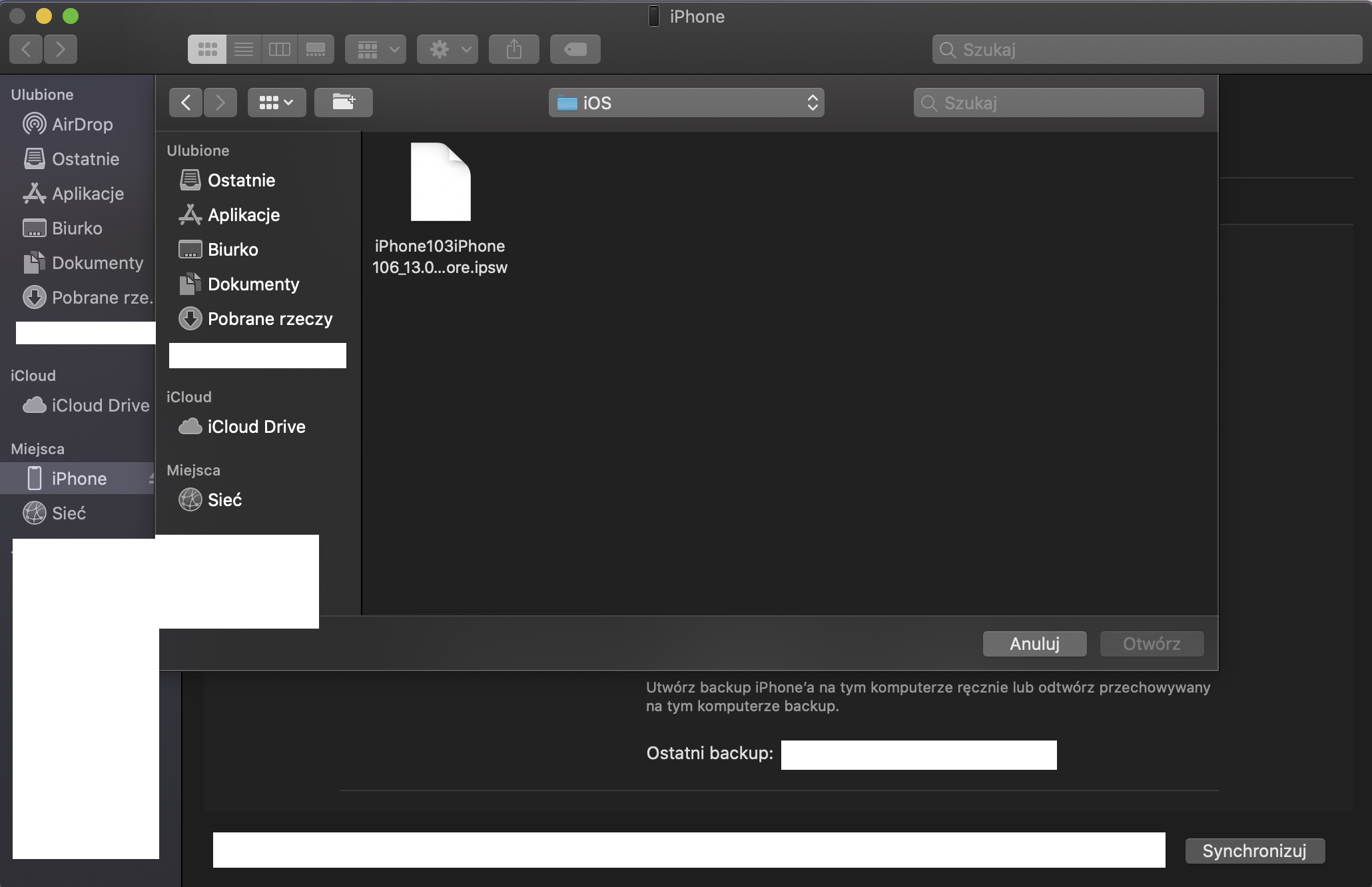Switch Finder to gallery view
This screenshot has height=887, width=1372.
point(316,49)
